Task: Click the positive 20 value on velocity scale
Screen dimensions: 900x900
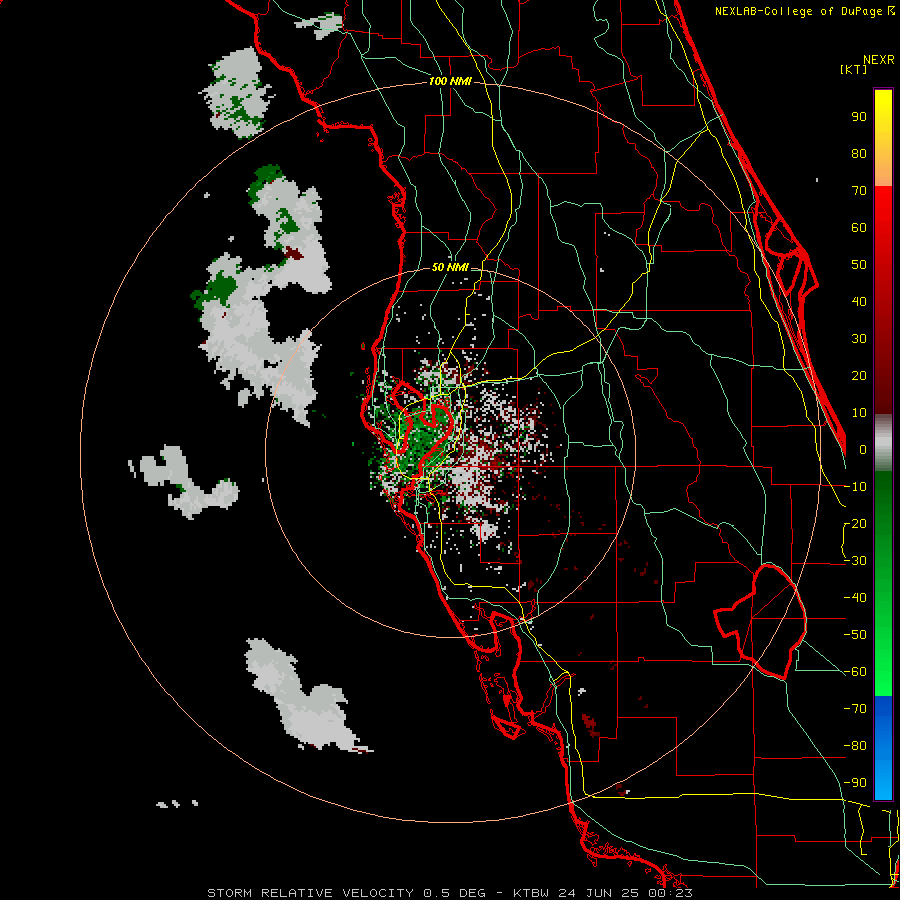Action: [859, 376]
